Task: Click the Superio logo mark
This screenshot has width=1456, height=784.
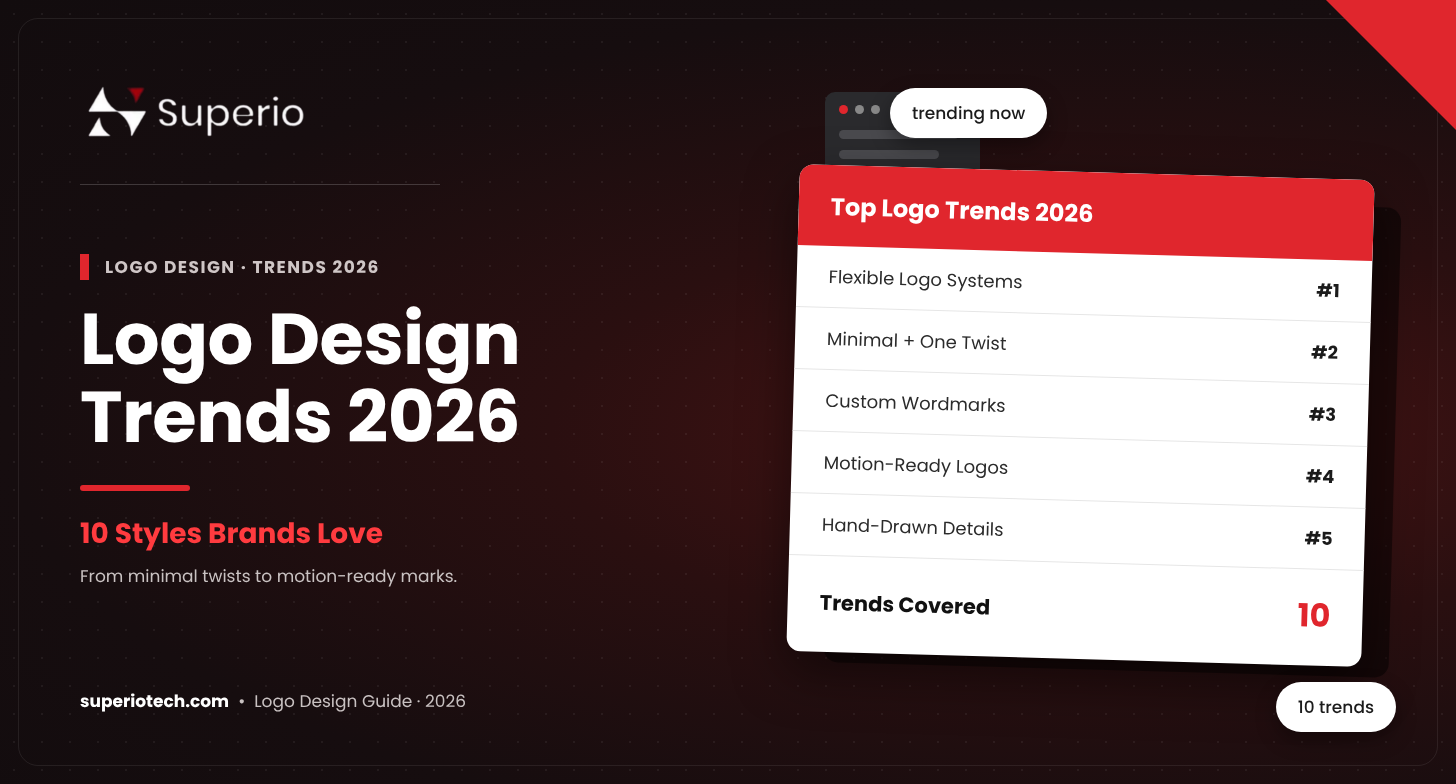Action: point(117,112)
